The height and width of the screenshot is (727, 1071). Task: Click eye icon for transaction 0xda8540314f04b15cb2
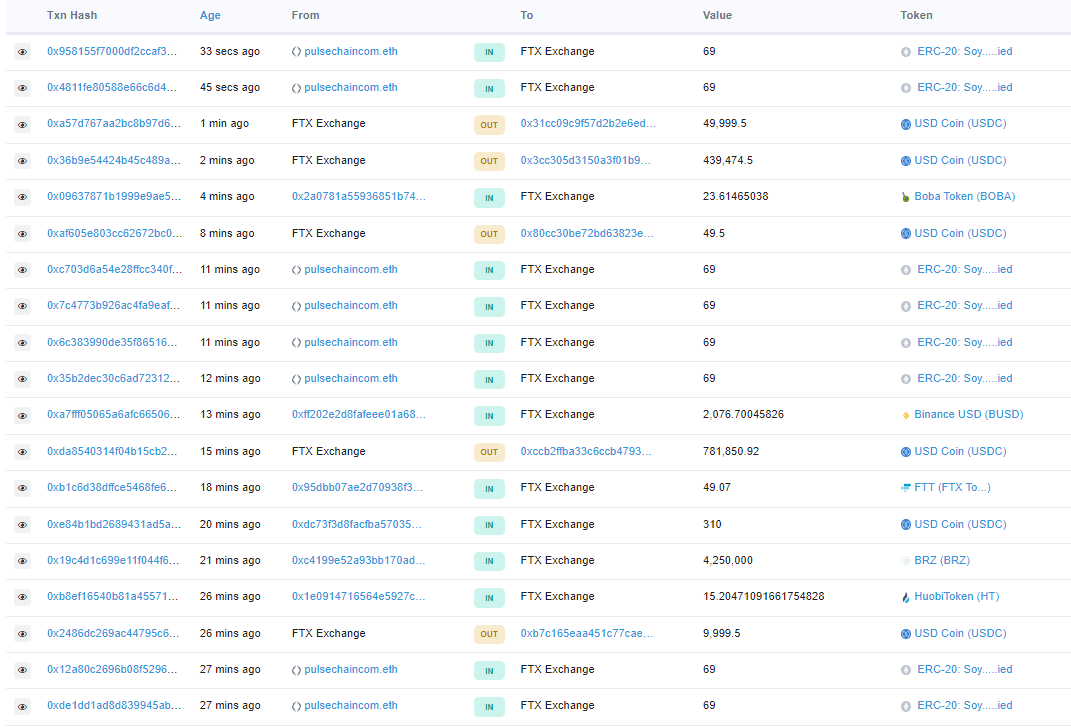pyautogui.click(x=23, y=452)
